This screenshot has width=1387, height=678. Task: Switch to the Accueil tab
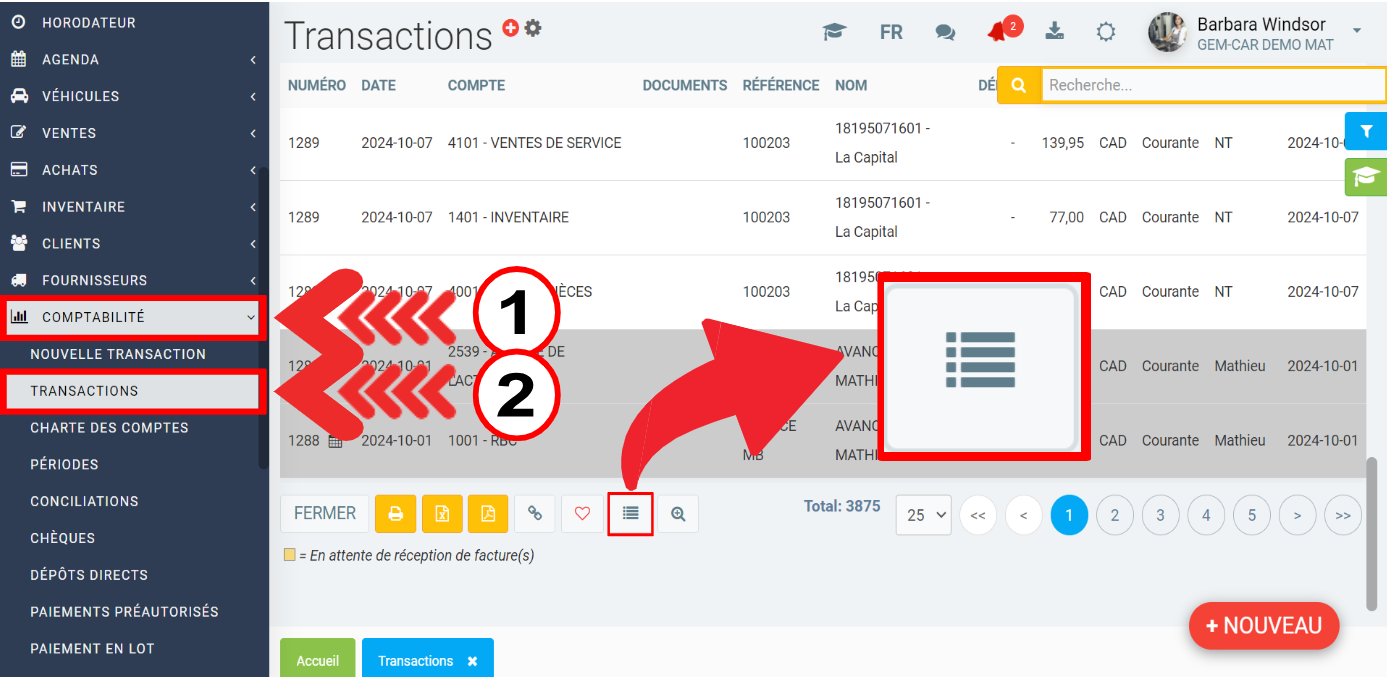point(317,660)
